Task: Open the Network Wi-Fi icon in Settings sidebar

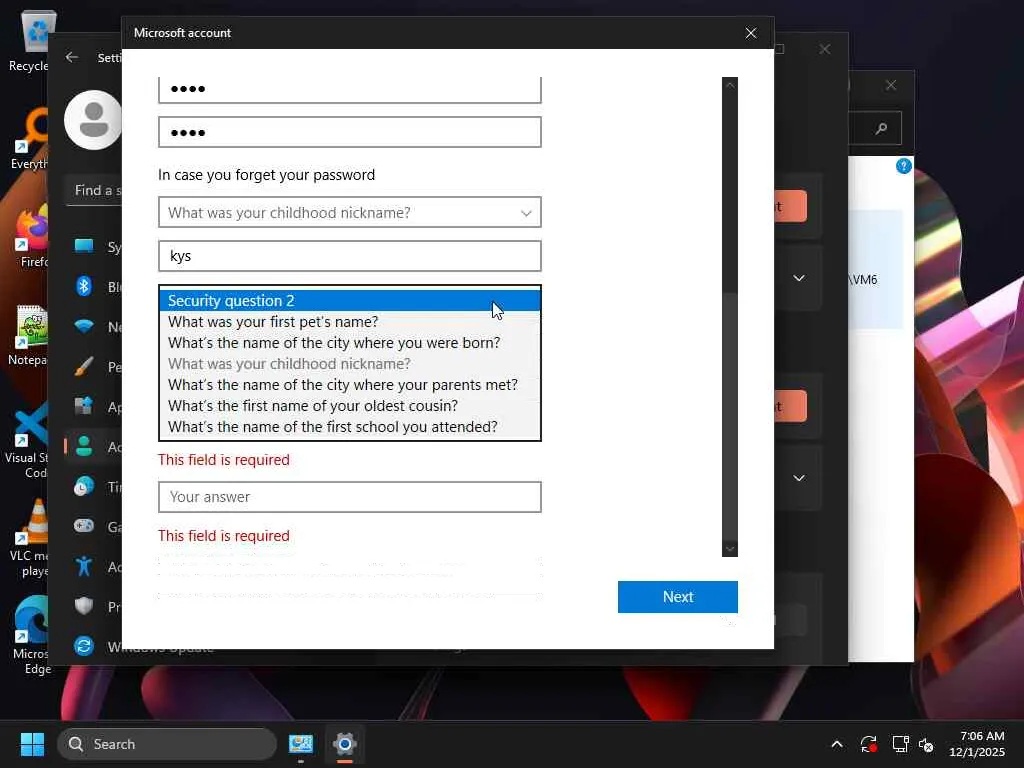Action: coord(84,326)
